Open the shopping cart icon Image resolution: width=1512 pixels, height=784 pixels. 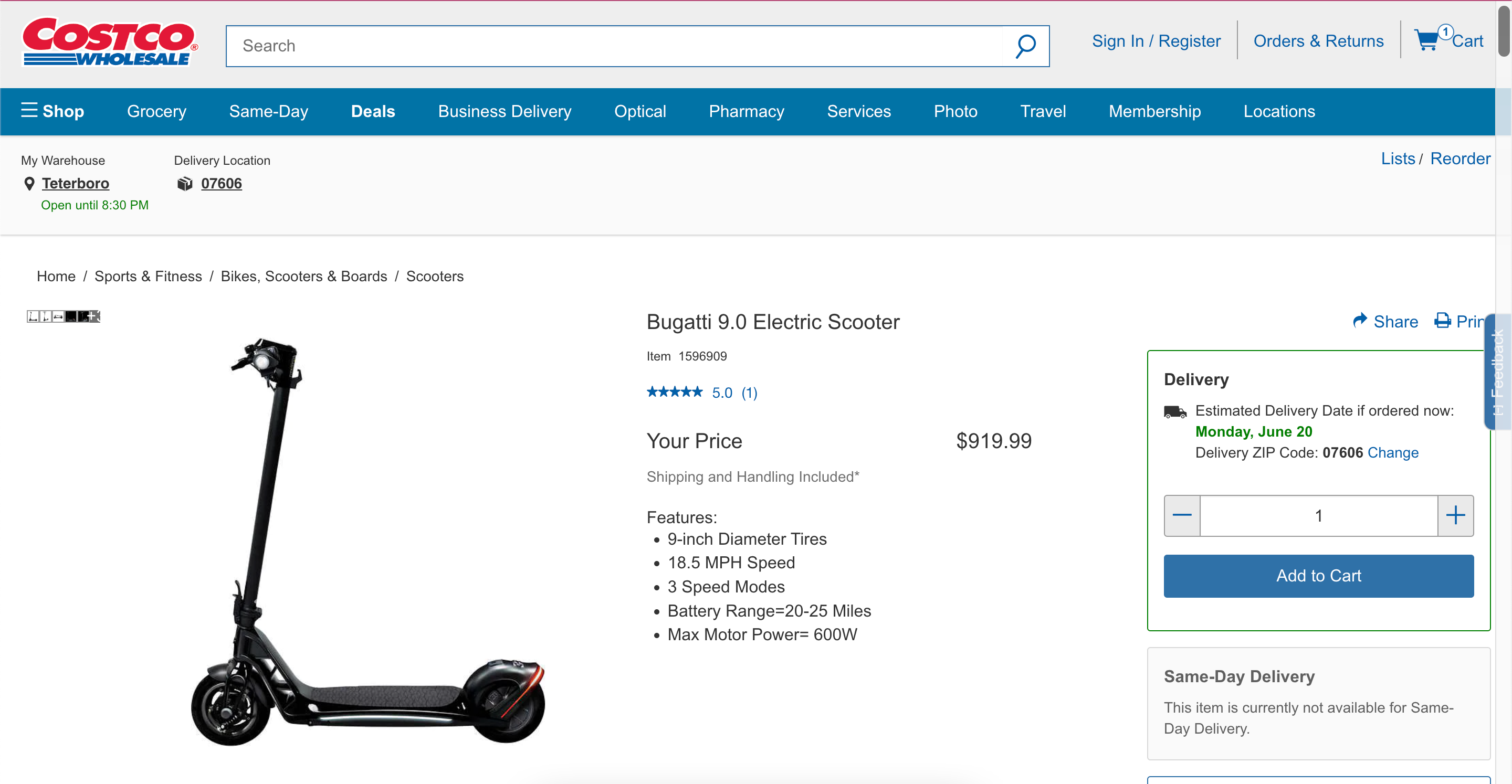click(1427, 41)
